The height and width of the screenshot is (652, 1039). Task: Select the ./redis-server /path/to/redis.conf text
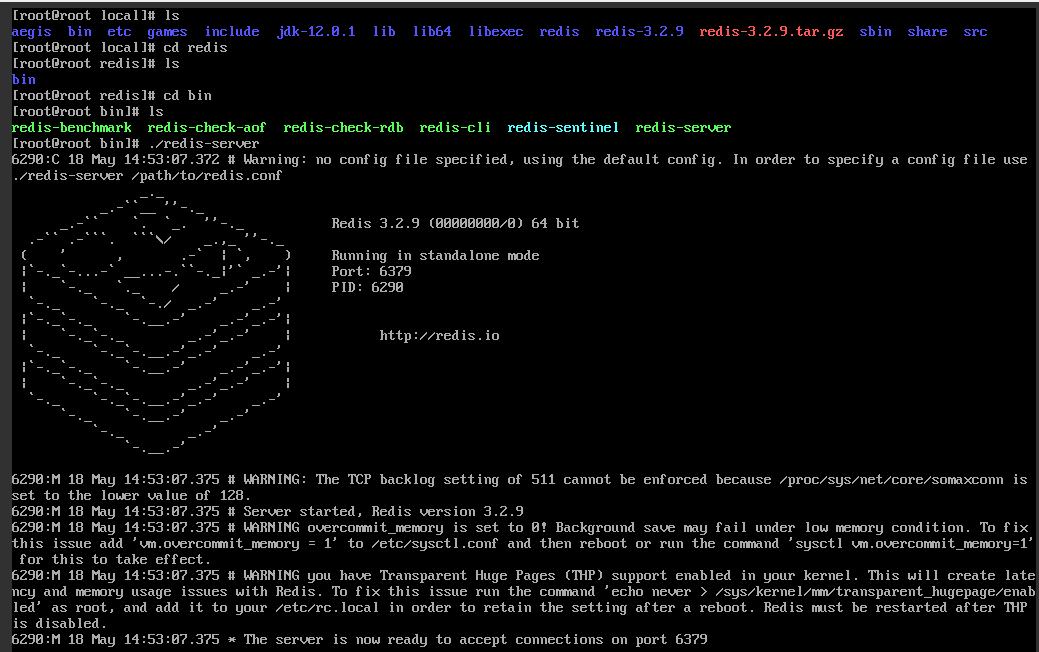pyautogui.click(x=147, y=176)
